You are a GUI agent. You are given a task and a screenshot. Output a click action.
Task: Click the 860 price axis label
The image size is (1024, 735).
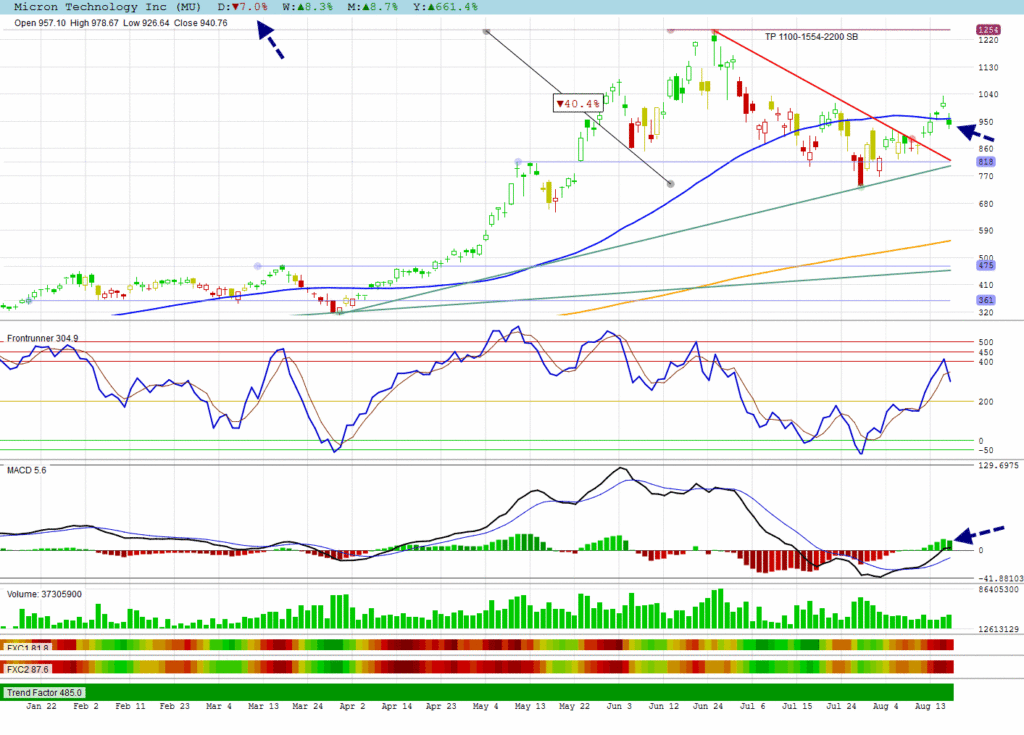[x=985, y=149]
